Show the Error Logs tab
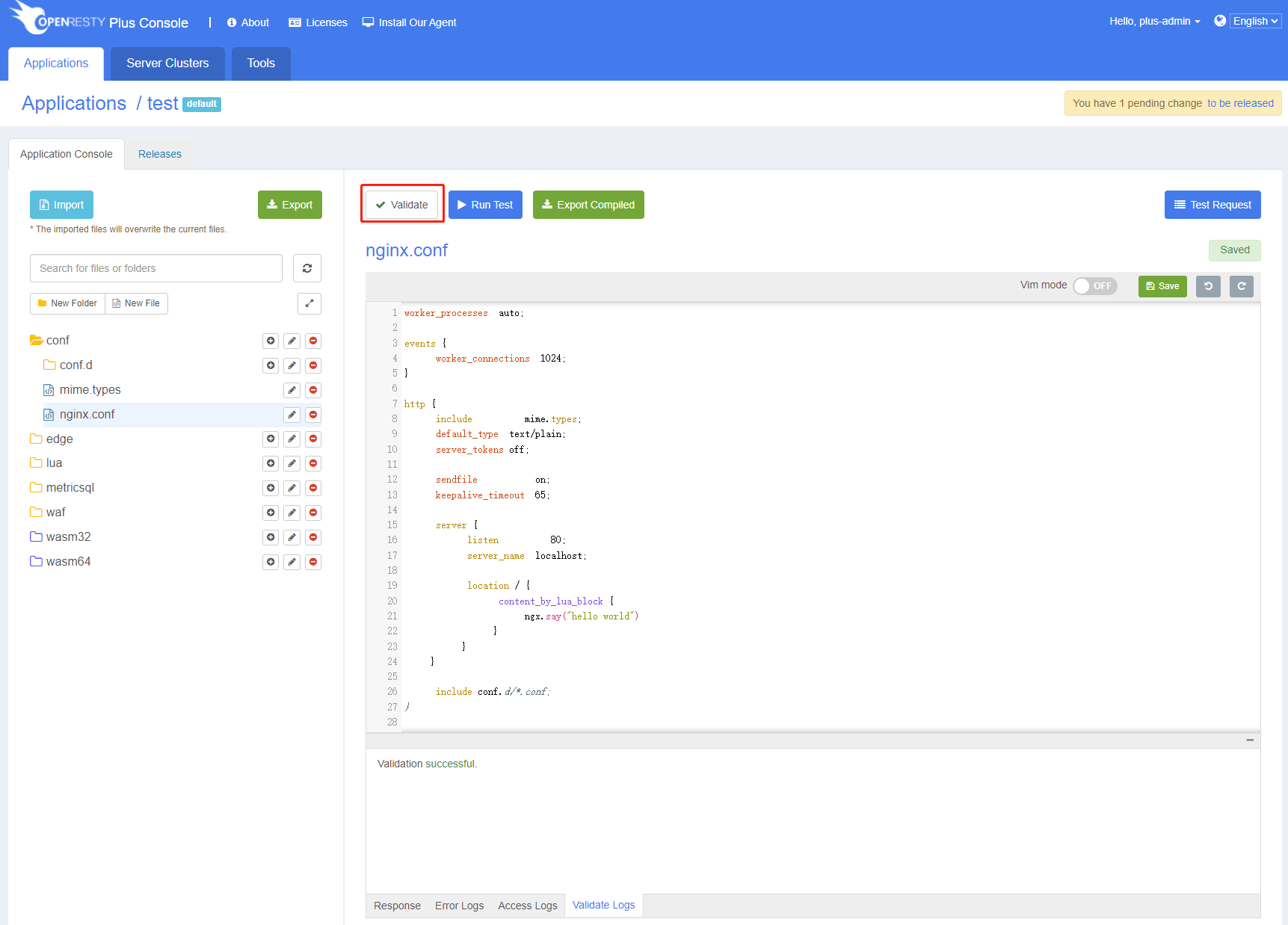1288x925 pixels. pyautogui.click(x=460, y=906)
